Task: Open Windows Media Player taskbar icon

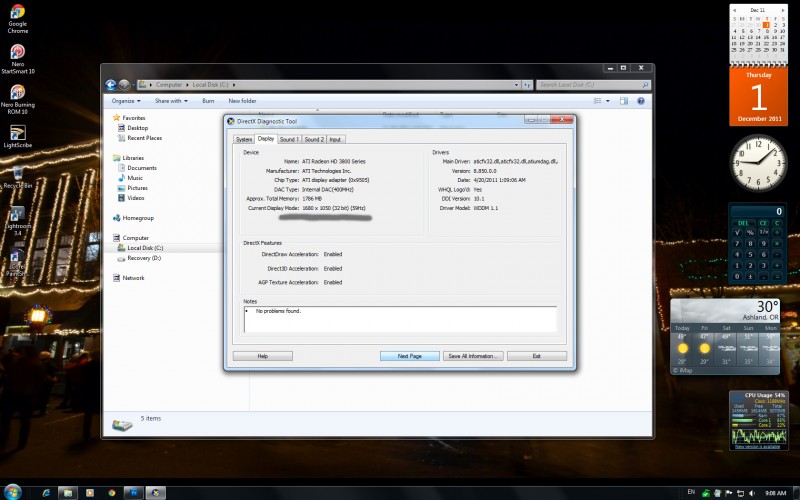Action: pyautogui.click(x=90, y=493)
